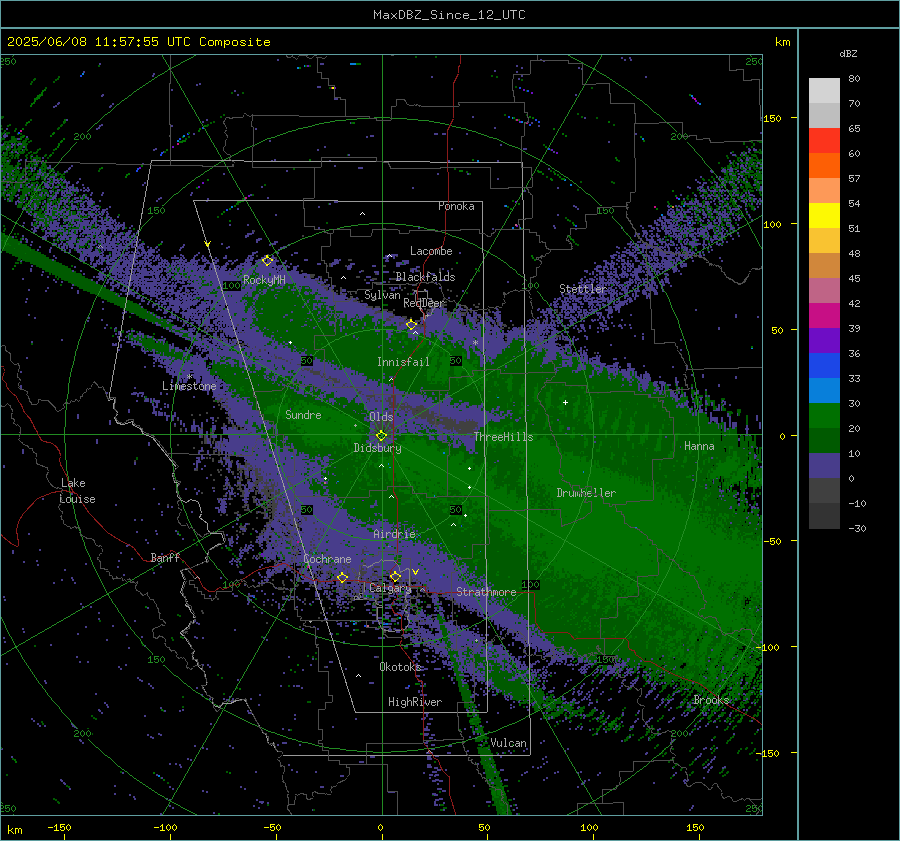Click the orange 60-57 dBZ legend swatch
Image resolution: width=900 pixels, height=841 pixels.
pos(824,166)
